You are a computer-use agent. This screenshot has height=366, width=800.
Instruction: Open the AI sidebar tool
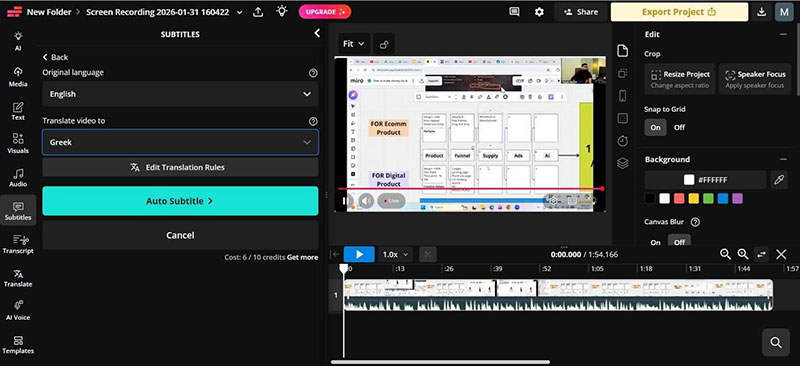click(18, 41)
